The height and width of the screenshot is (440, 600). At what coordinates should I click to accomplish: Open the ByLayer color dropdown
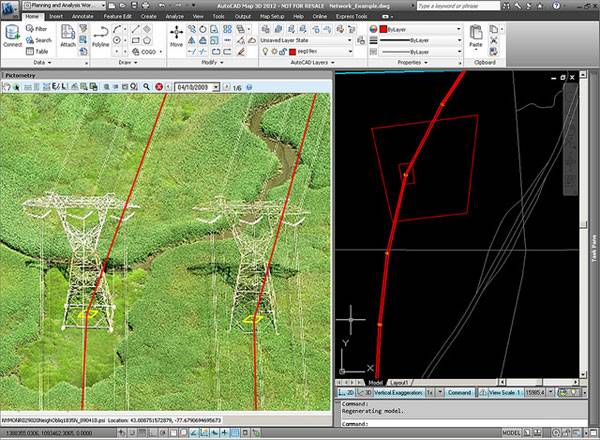457,29
